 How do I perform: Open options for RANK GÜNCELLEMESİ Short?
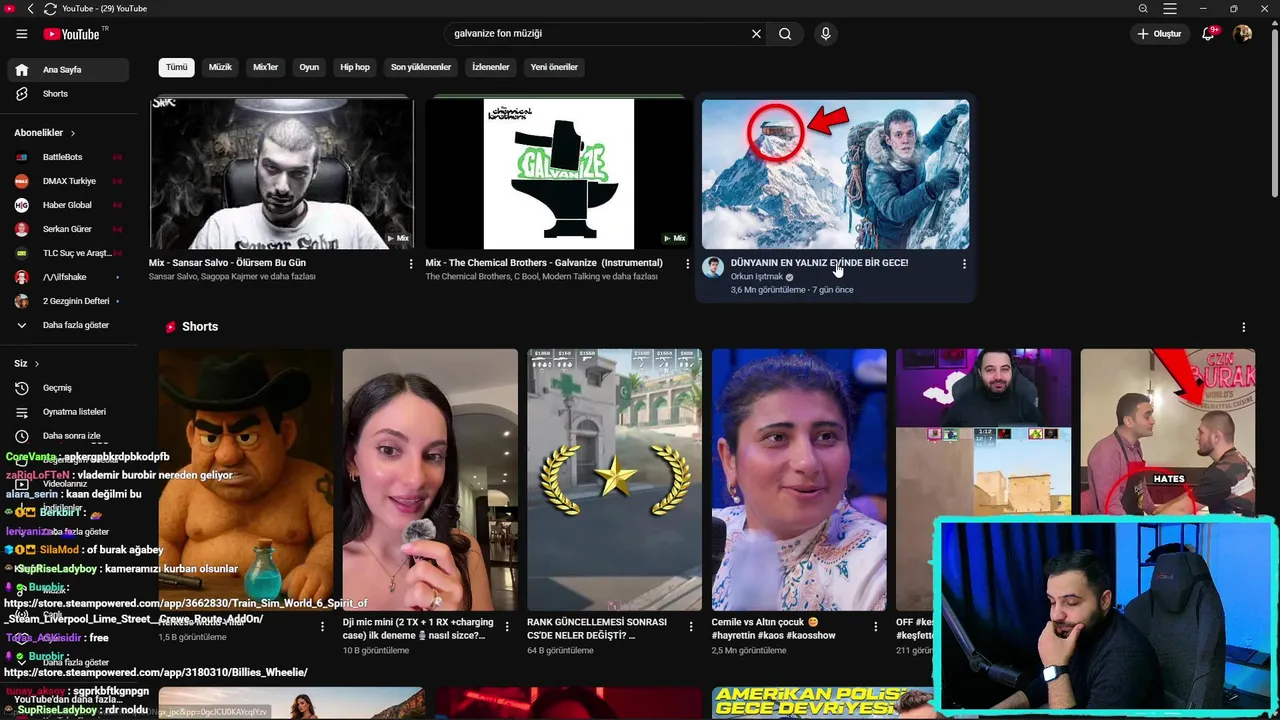point(691,627)
